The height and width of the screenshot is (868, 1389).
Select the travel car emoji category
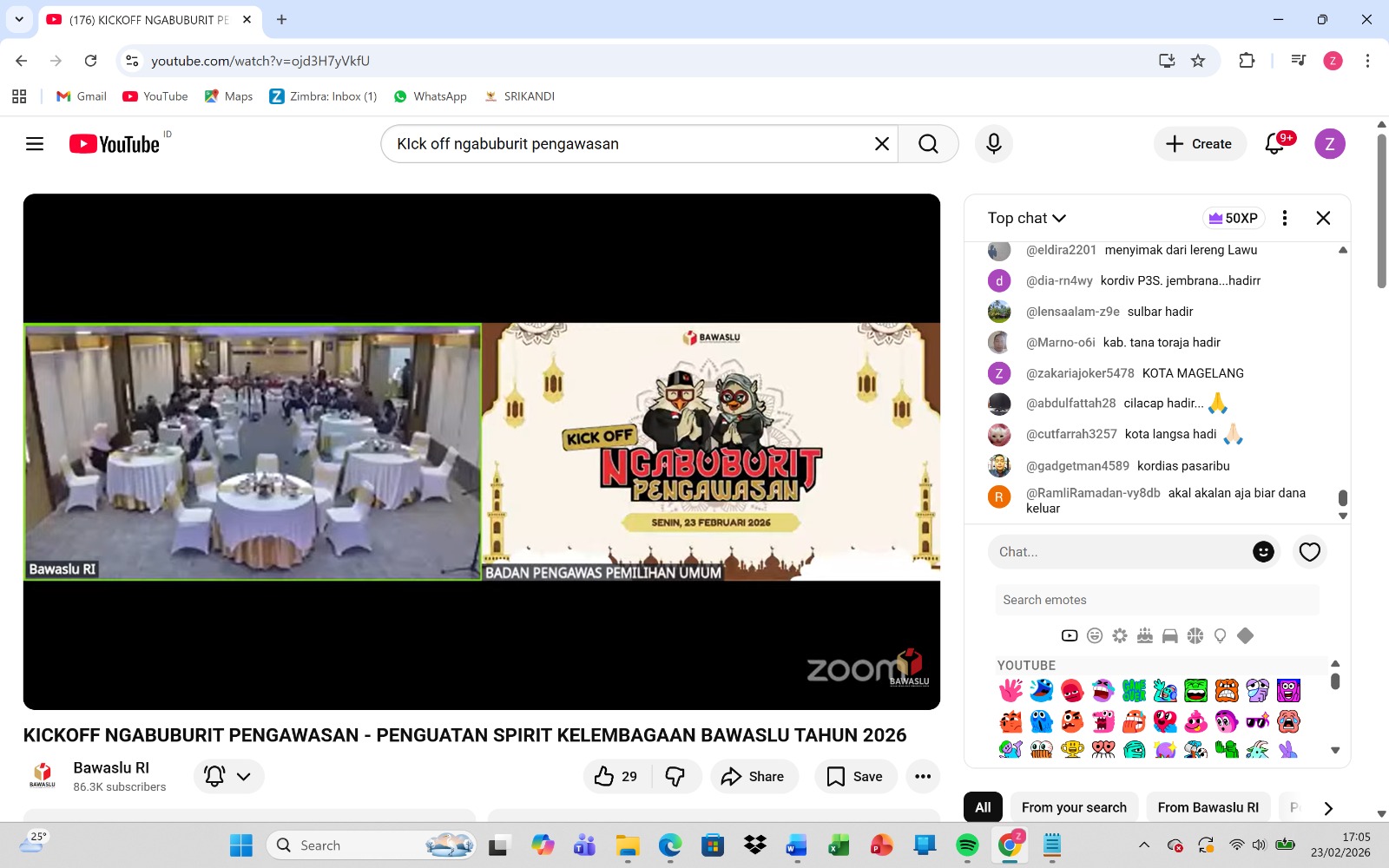pyautogui.click(x=1170, y=636)
